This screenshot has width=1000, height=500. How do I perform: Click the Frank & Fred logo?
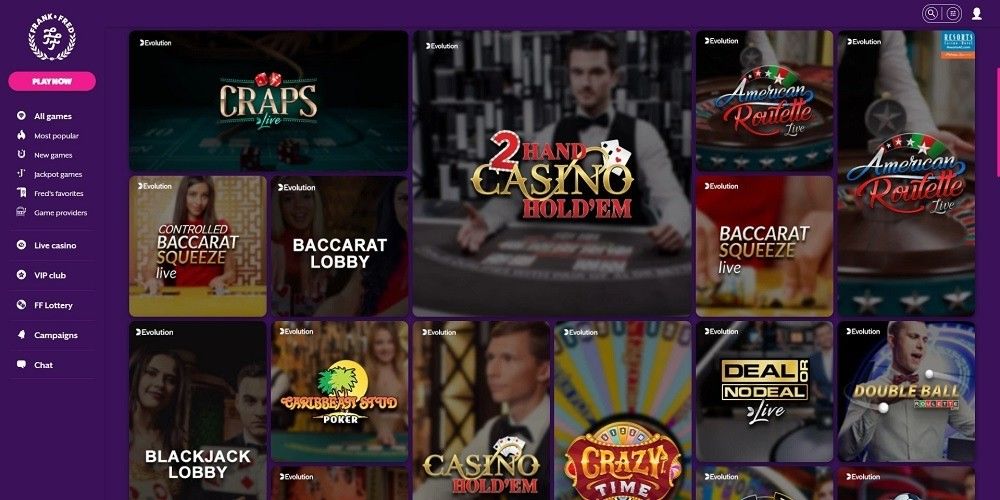pyautogui.click(x=52, y=38)
